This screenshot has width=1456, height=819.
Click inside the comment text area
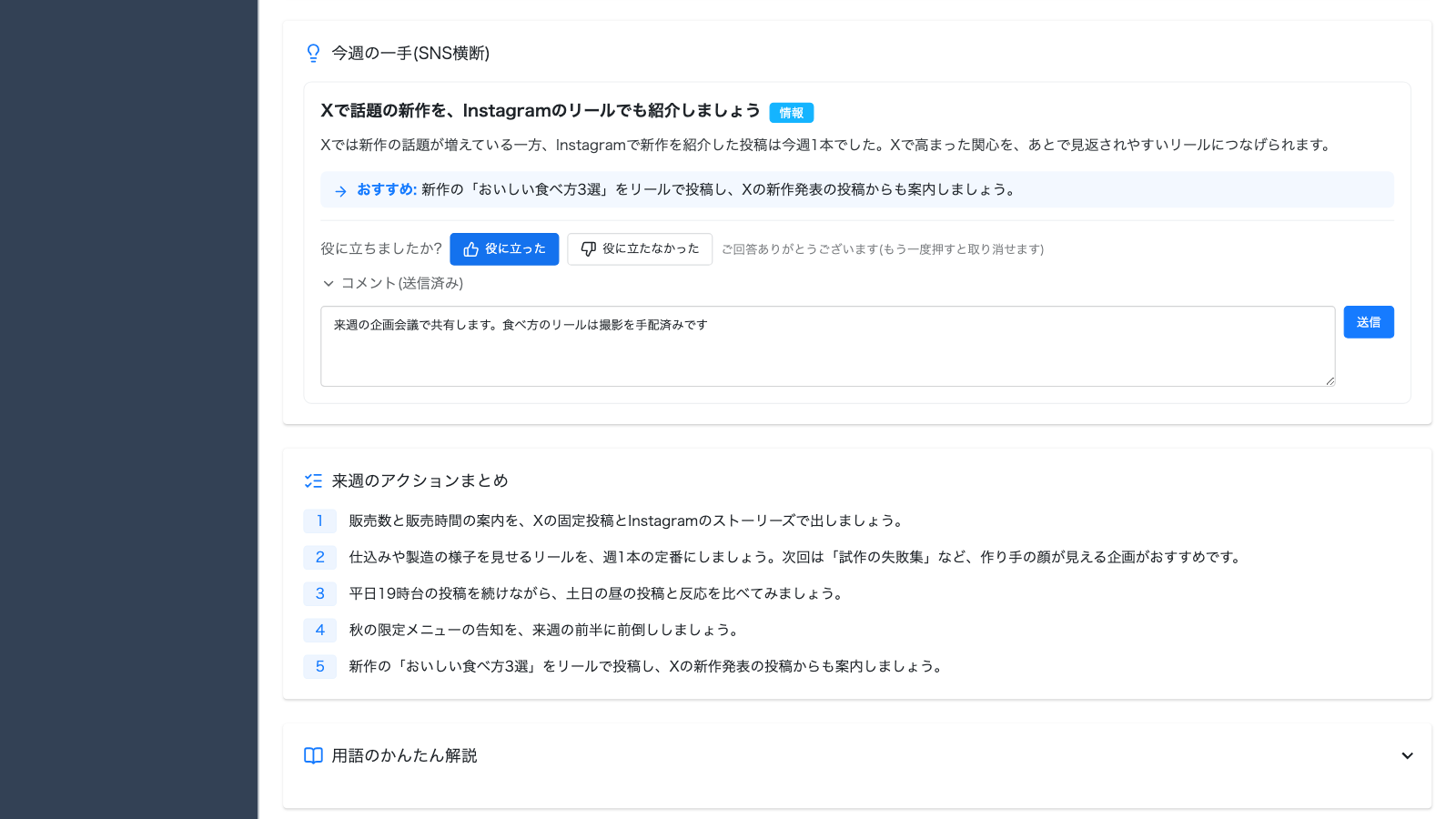click(827, 346)
